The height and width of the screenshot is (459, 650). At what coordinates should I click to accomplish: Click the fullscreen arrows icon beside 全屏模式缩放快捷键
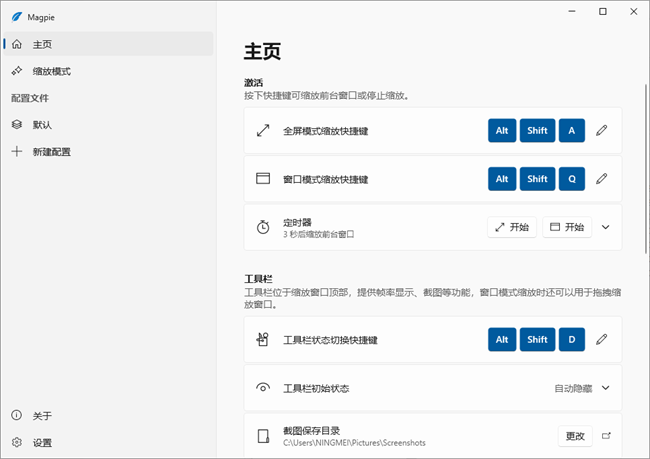coord(263,131)
